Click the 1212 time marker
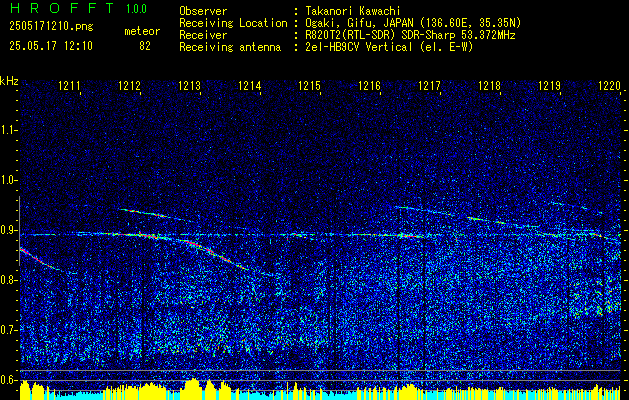 pos(130,85)
